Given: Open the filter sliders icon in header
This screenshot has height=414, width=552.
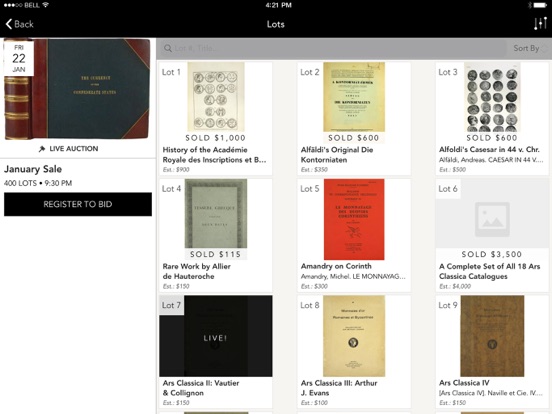Looking at the screenshot, I should click(x=540, y=24).
